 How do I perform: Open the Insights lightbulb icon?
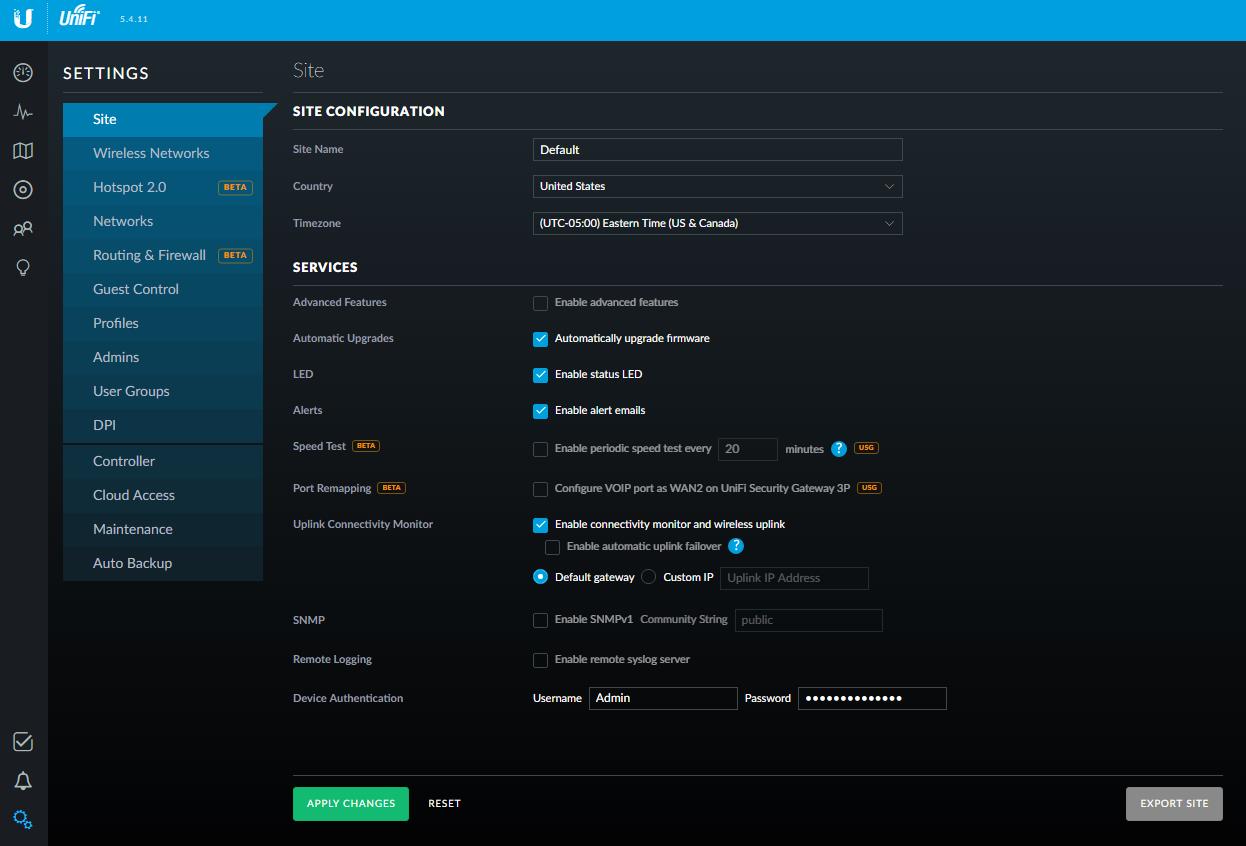click(x=23, y=268)
